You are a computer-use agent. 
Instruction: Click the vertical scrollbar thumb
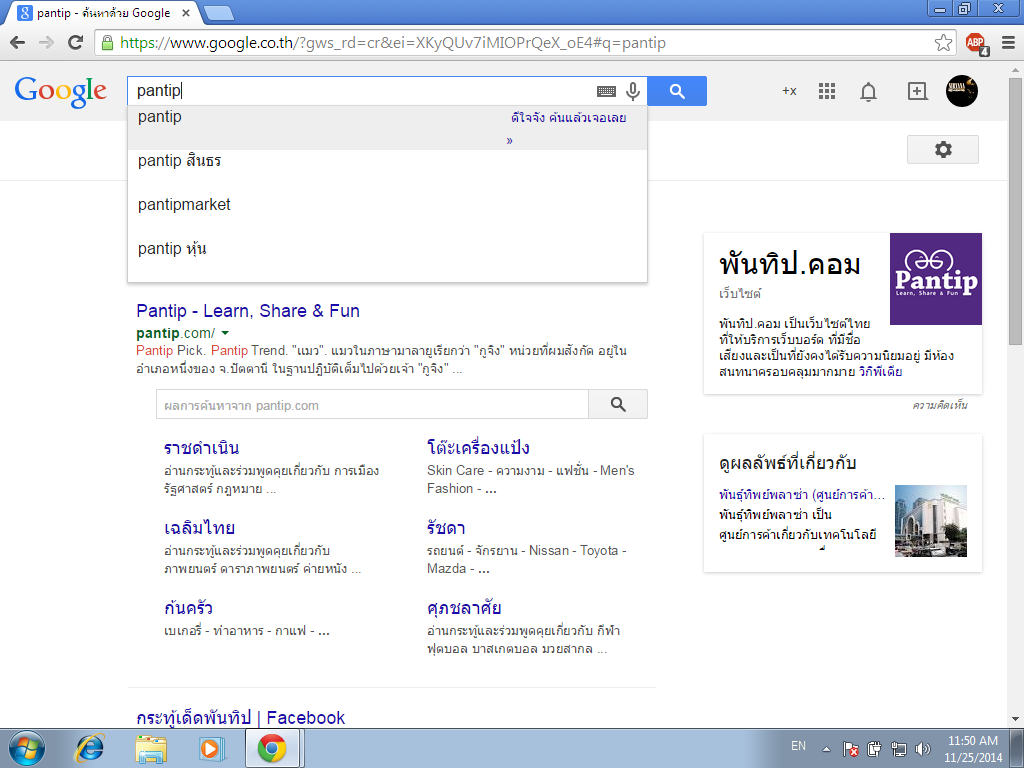[x=1016, y=211]
